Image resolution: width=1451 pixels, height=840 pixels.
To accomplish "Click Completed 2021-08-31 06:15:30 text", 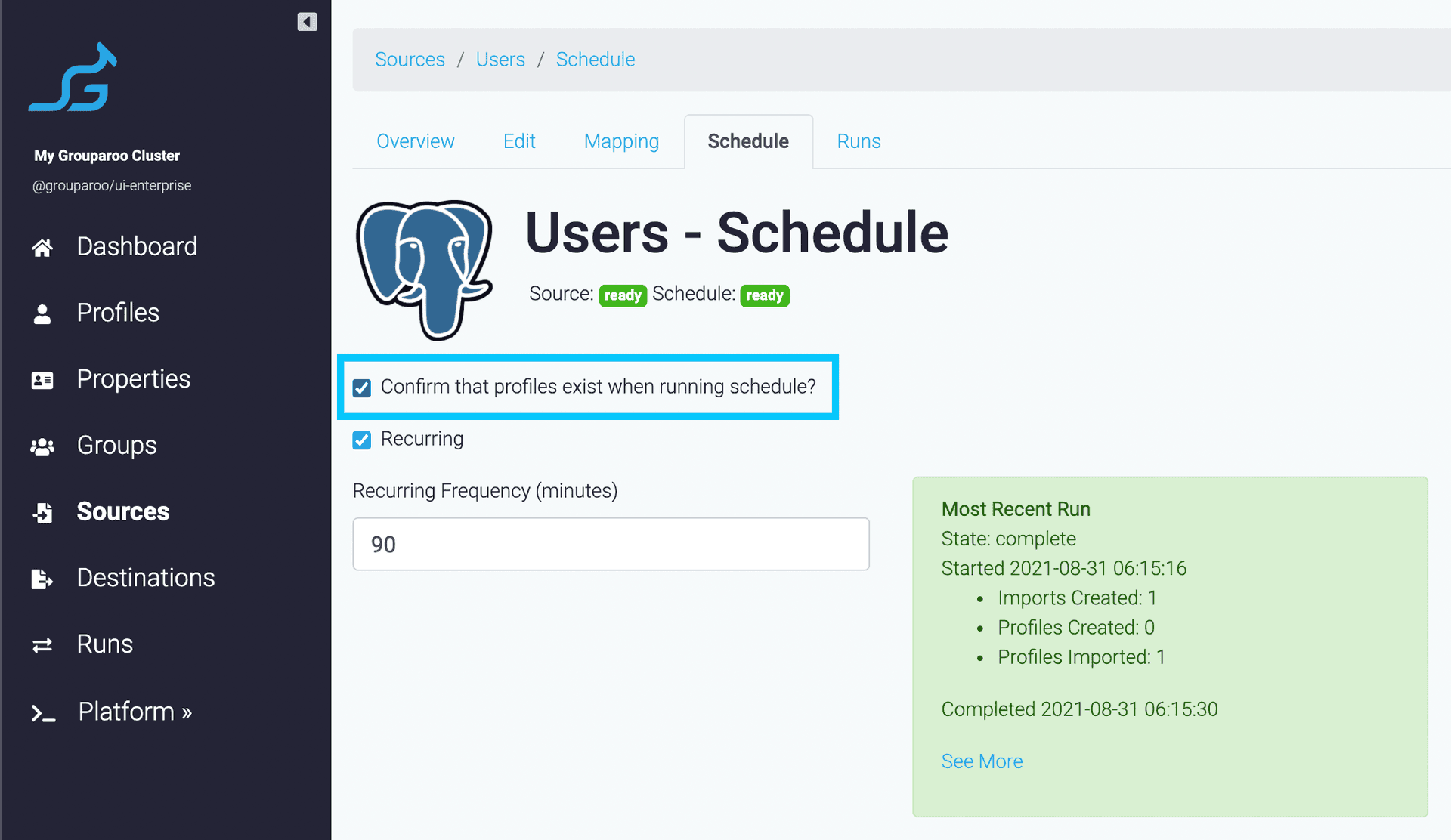I will click(1079, 709).
